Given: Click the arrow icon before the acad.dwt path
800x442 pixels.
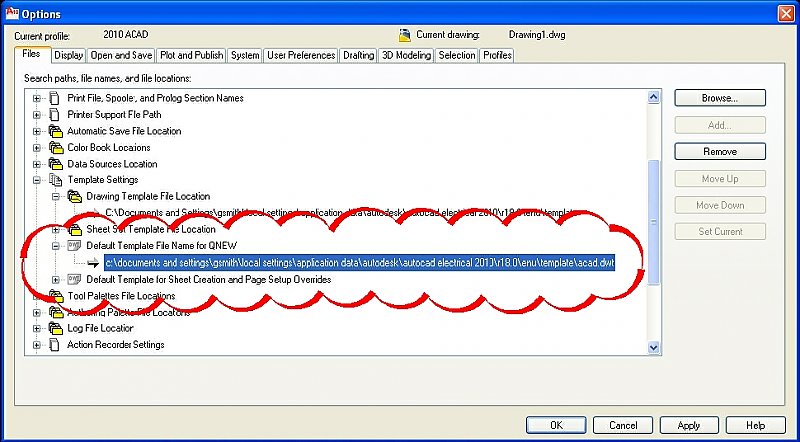Looking at the screenshot, I should pos(93,262).
